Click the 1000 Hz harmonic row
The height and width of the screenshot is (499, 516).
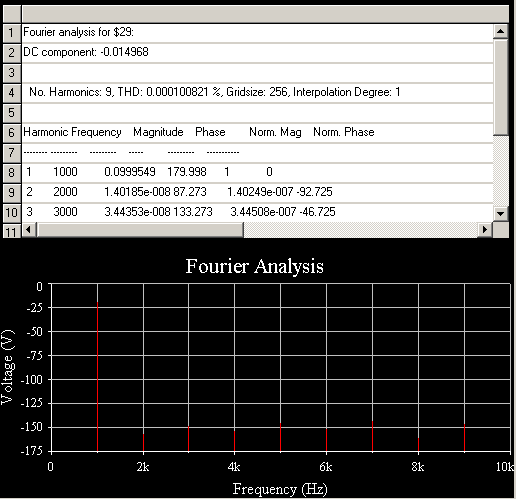tap(257, 173)
